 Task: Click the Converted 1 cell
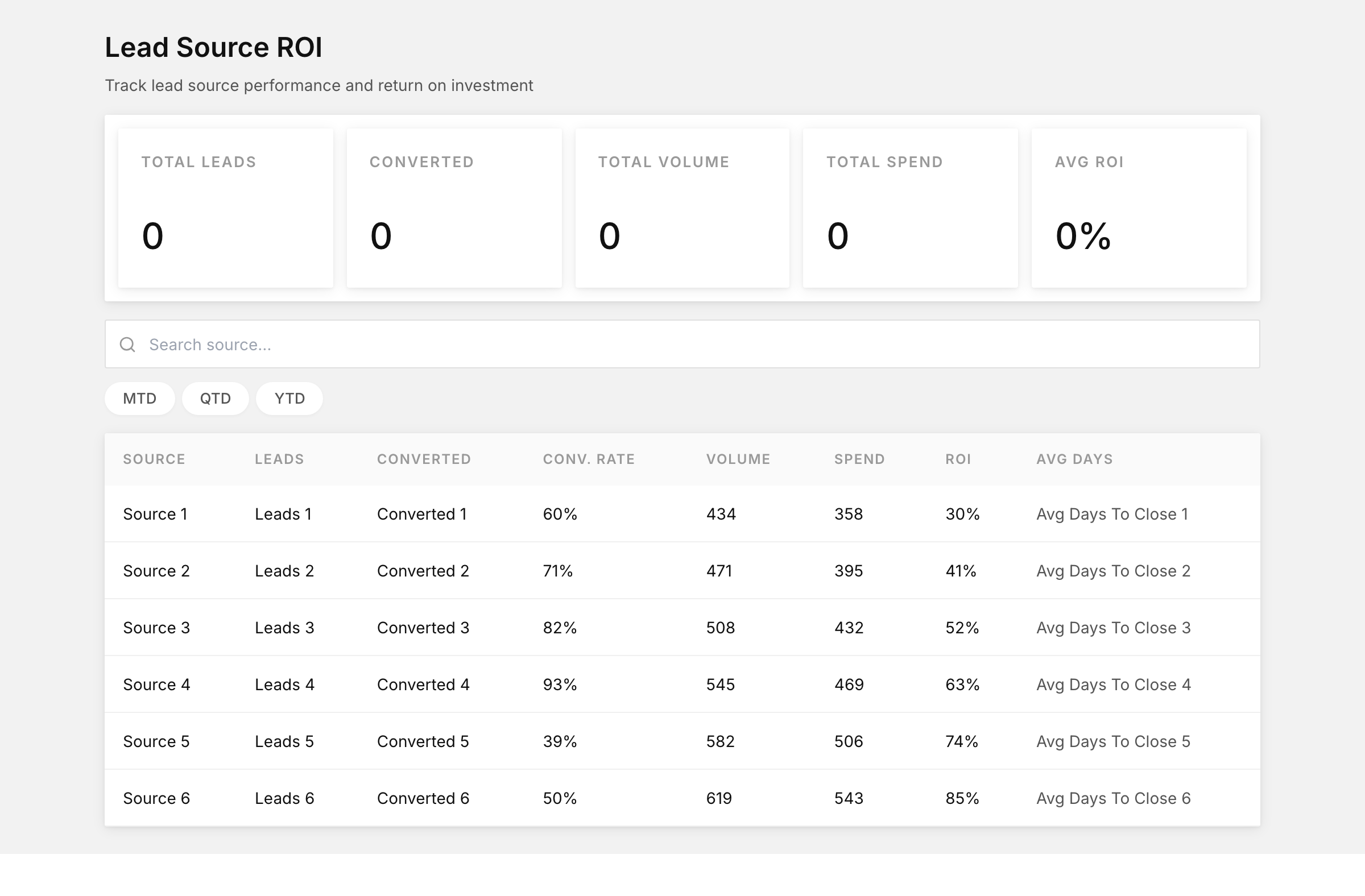[x=422, y=514]
